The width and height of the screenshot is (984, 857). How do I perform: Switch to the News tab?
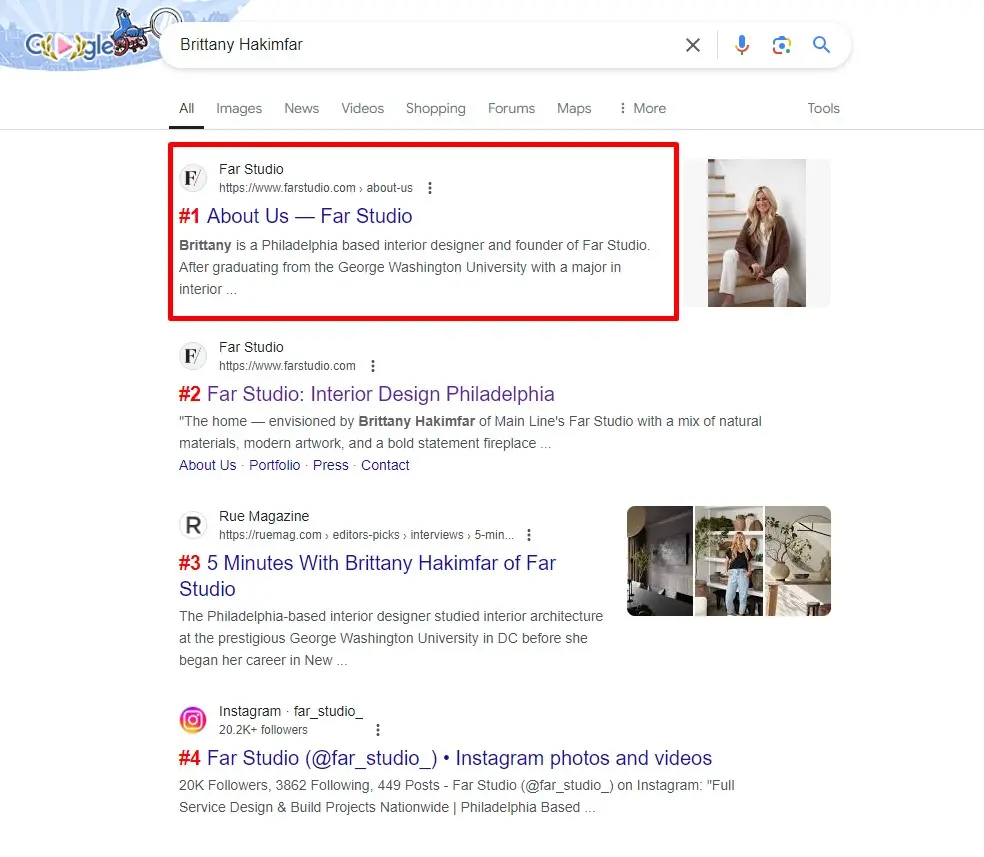click(x=301, y=108)
